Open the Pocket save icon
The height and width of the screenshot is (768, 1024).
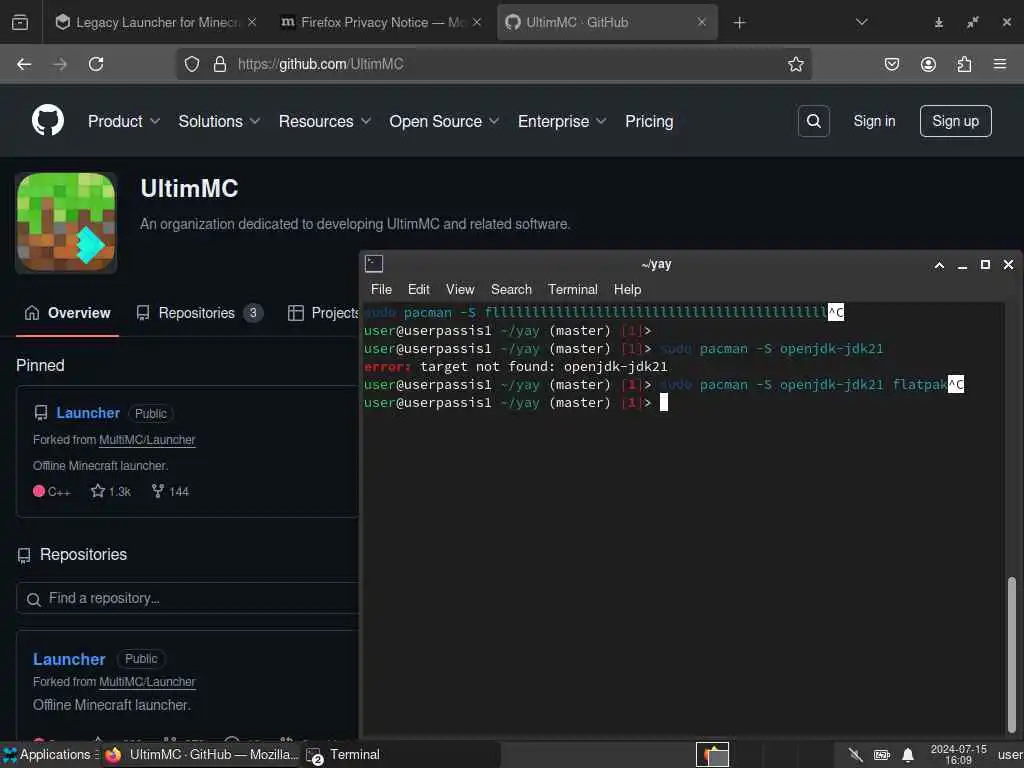click(891, 64)
